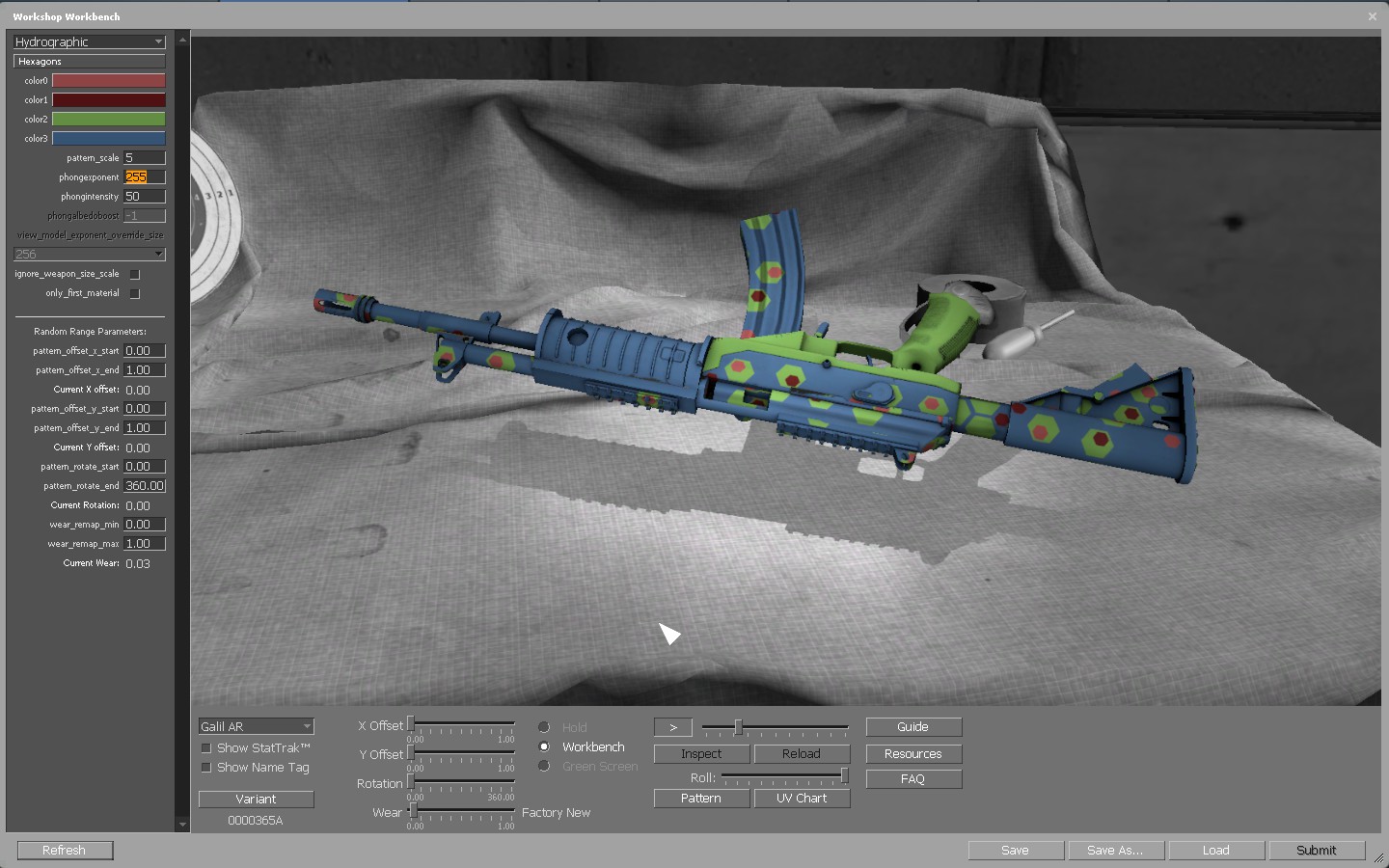Pick the red color0 swatch
This screenshot has height=868, width=1389.
tap(108, 80)
